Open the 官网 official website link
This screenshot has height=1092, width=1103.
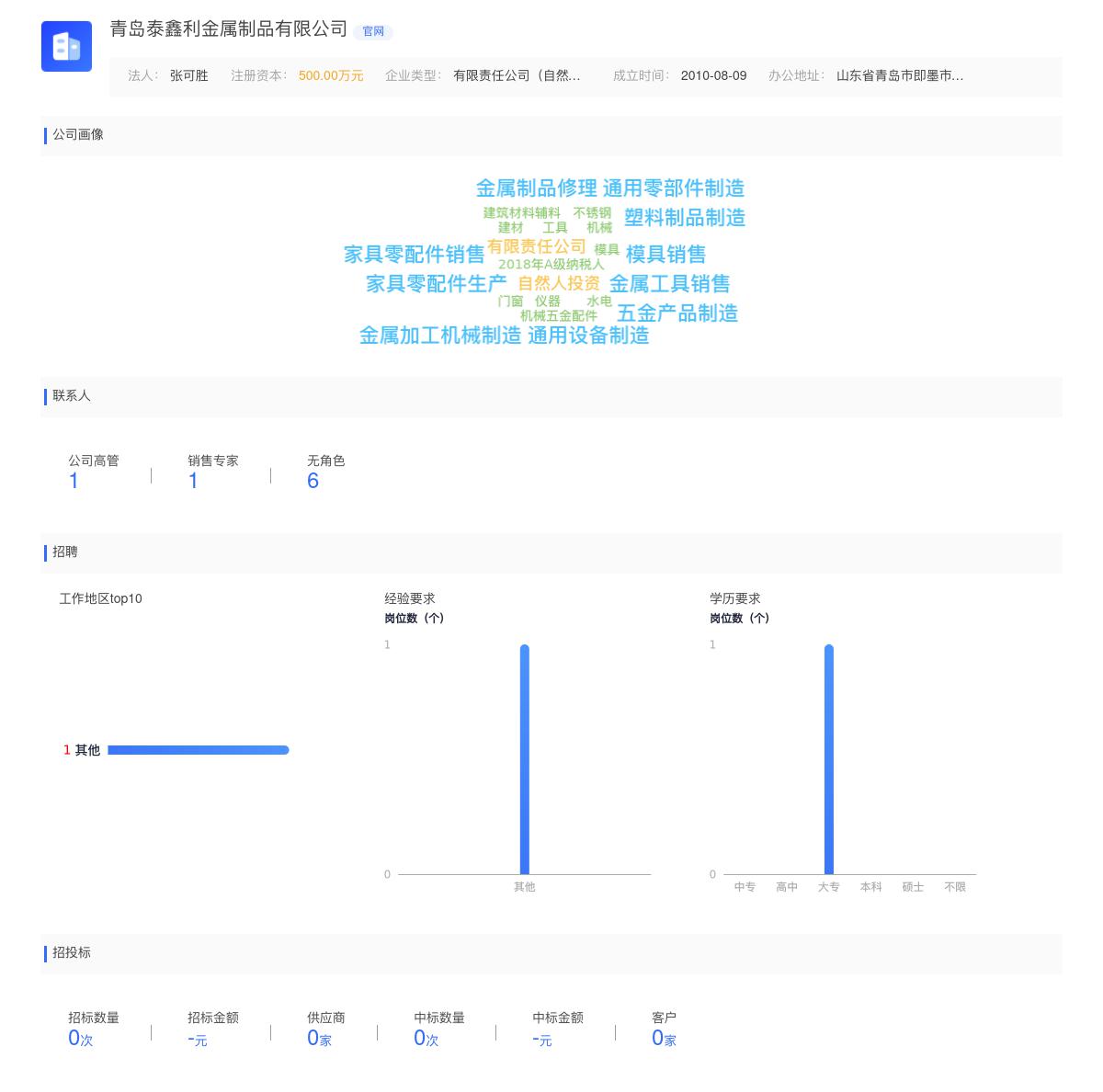coord(373,31)
